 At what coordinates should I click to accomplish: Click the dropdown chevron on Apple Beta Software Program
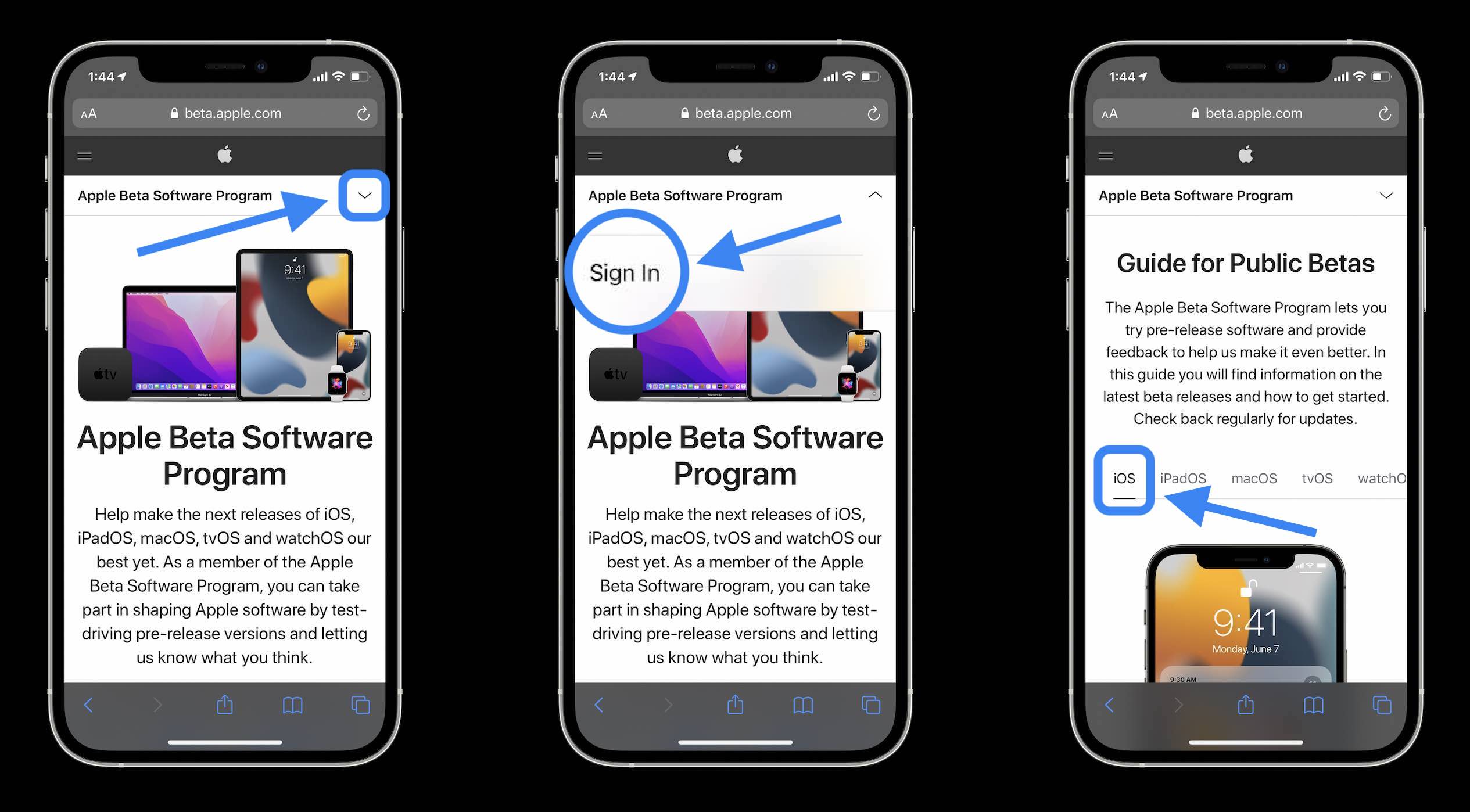(x=365, y=195)
